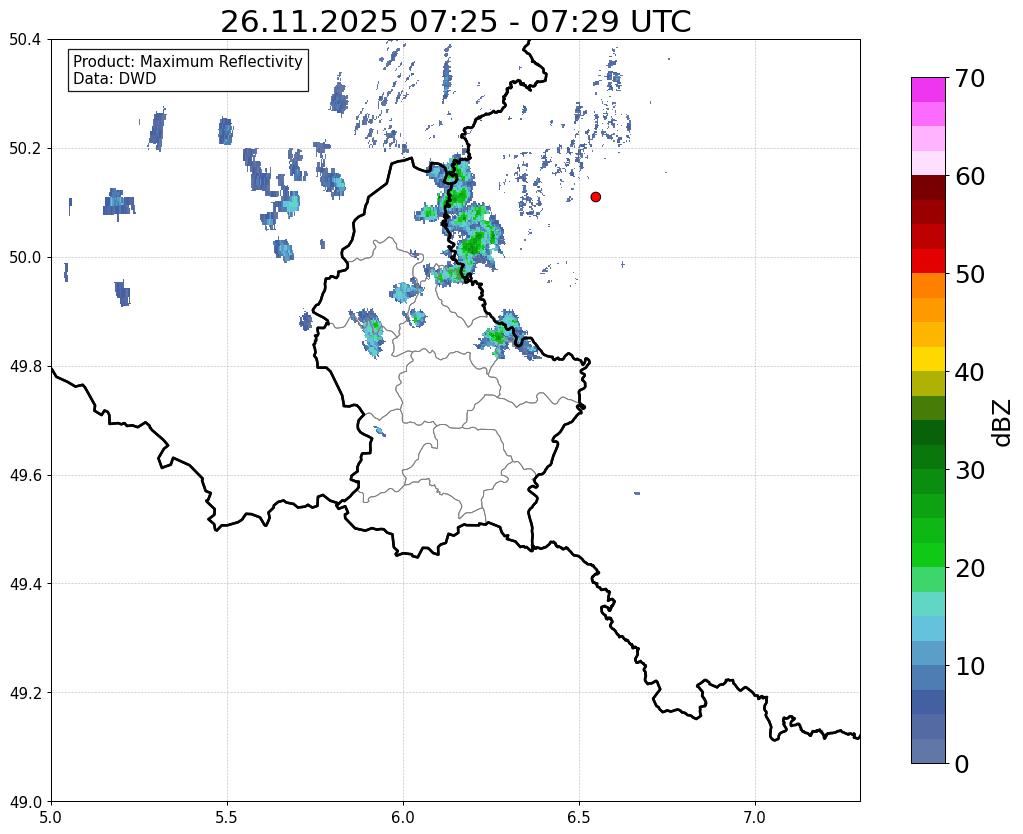The image size is (1023, 834).
Task: Pick the bright red 50 dBZ swatch
Action: [x=928, y=261]
